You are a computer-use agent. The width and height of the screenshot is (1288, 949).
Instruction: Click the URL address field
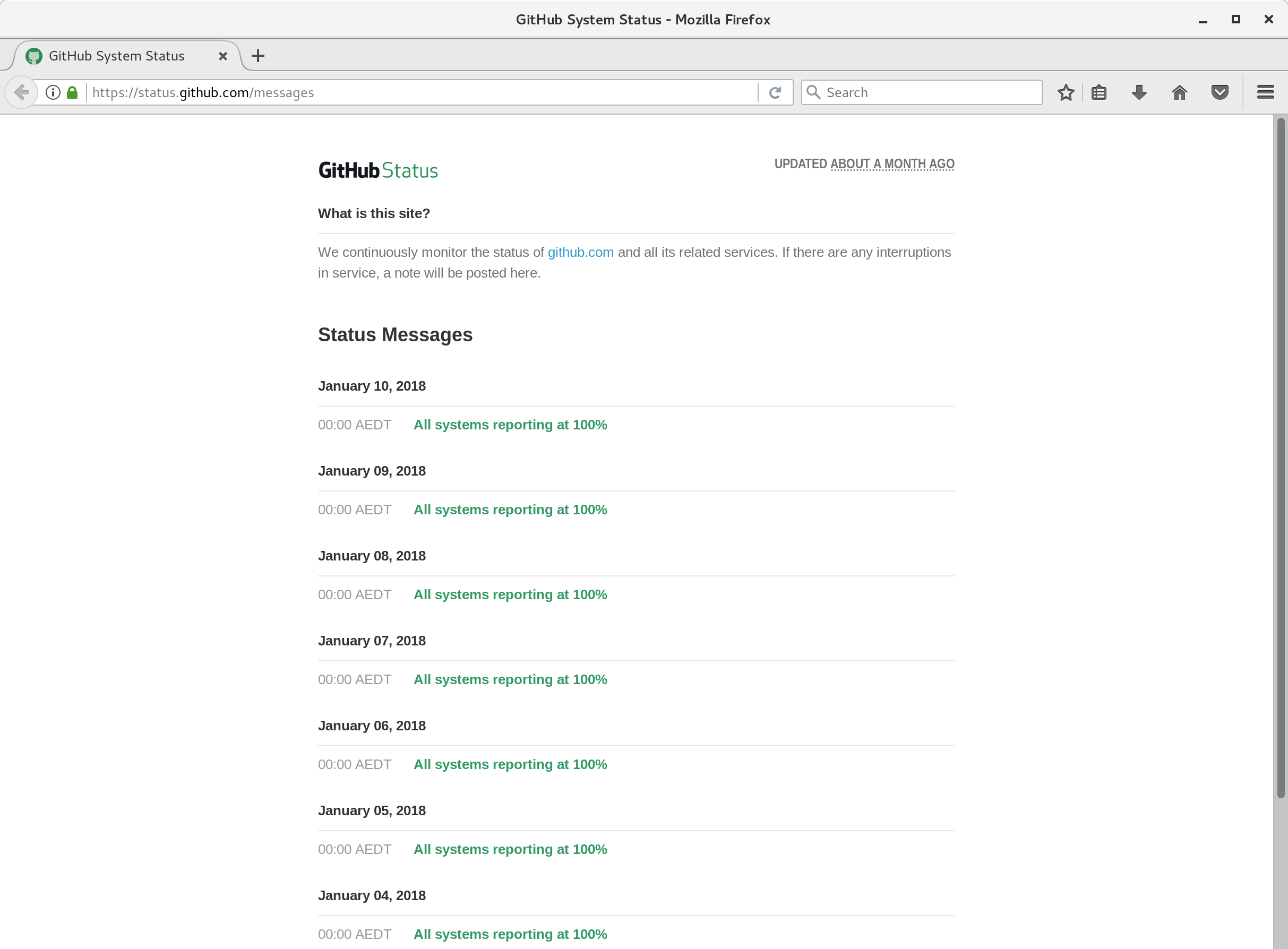[422, 92]
